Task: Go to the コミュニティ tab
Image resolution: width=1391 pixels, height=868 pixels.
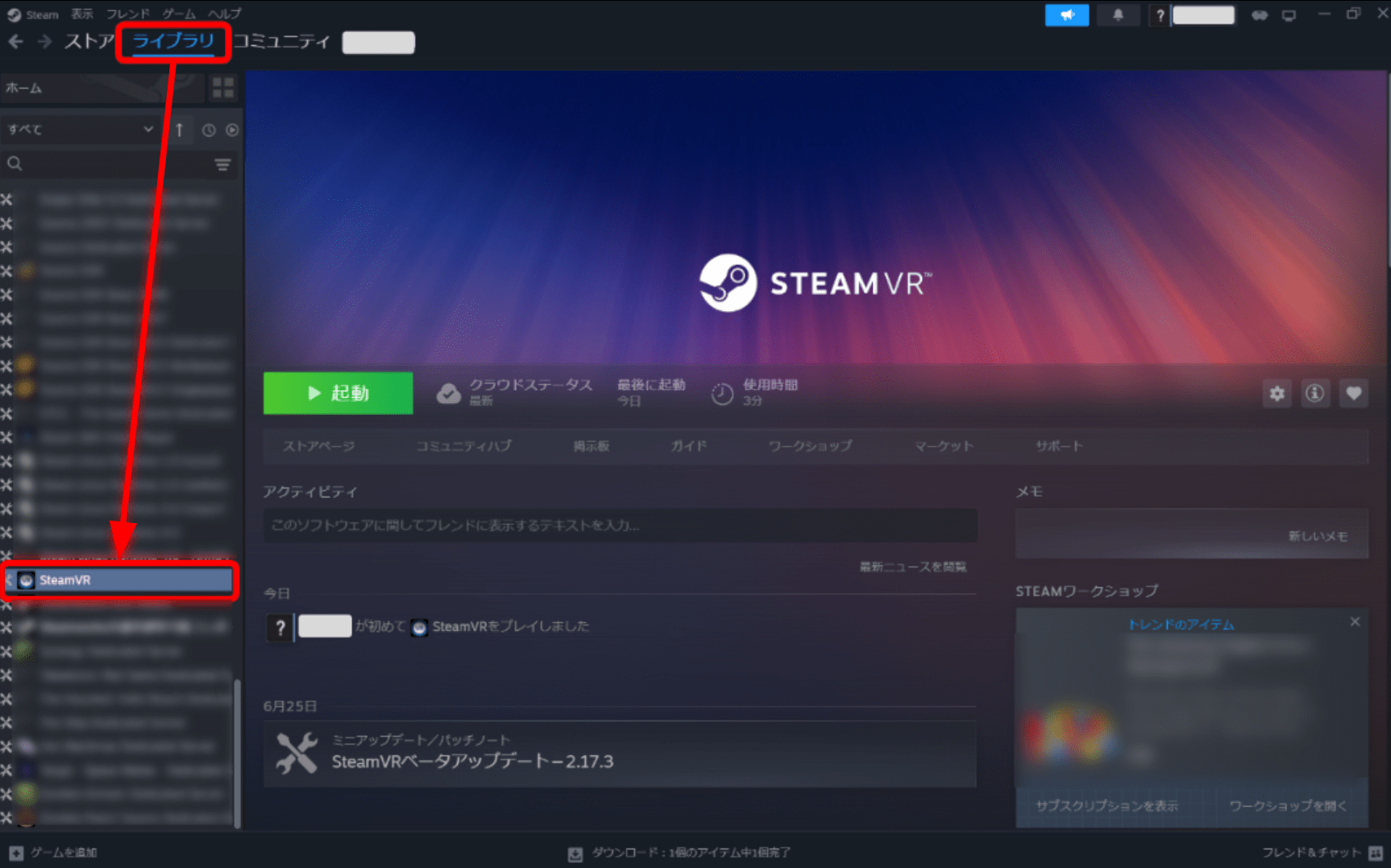Action: point(281,41)
